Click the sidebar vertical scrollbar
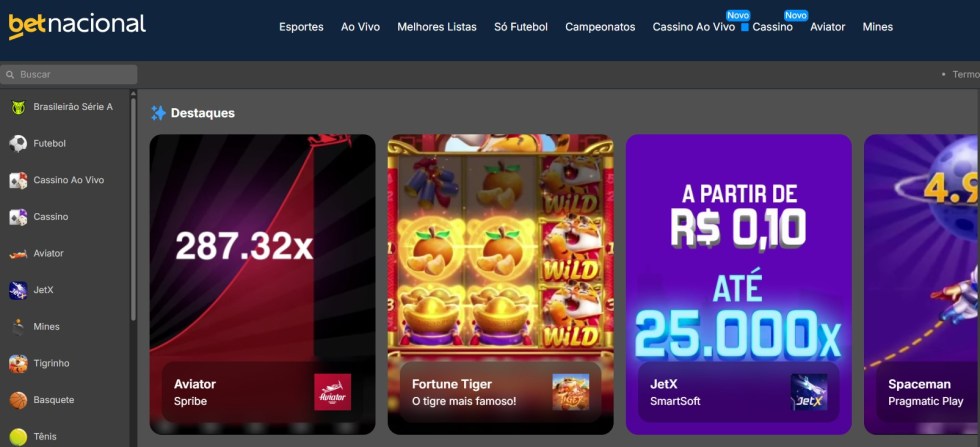This screenshot has width=980, height=447. pyautogui.click(x=132, y=206)
